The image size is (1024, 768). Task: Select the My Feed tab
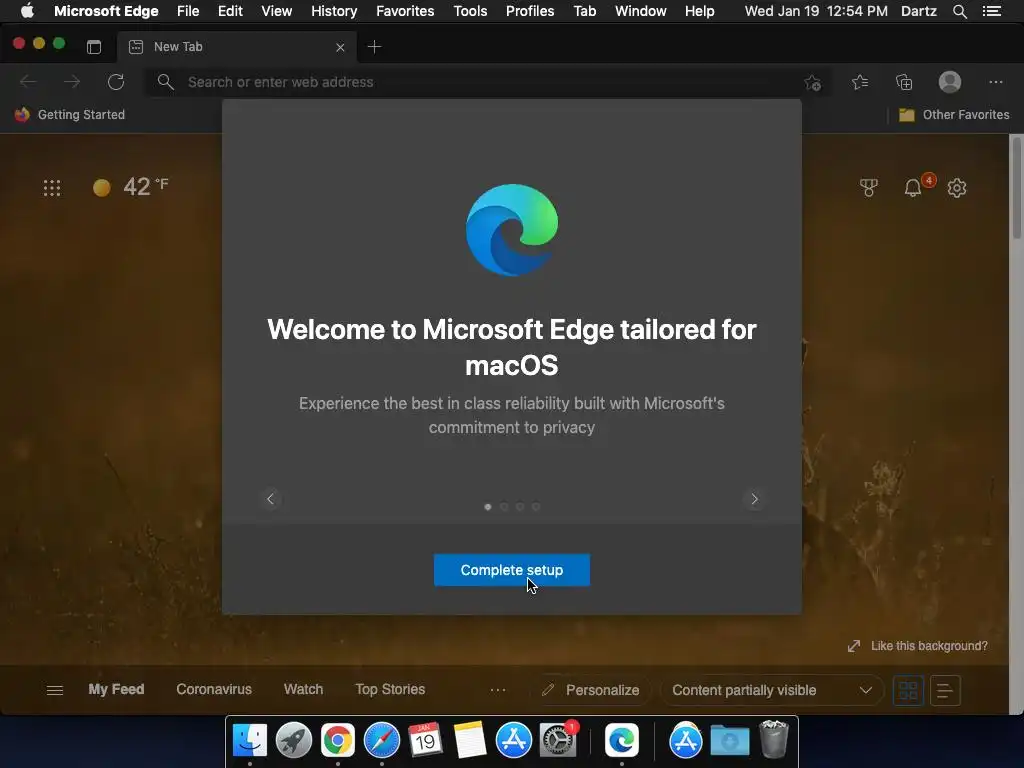coord(116,690)
